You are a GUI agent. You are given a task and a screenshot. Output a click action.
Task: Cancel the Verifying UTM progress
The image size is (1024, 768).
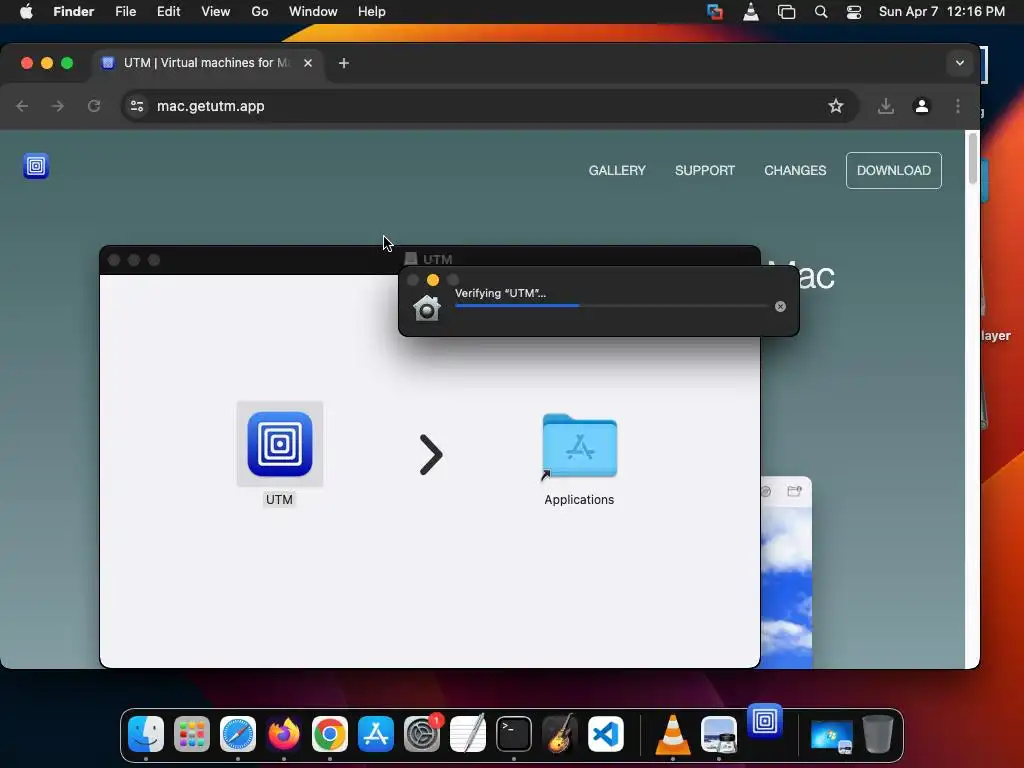point(780,306)
